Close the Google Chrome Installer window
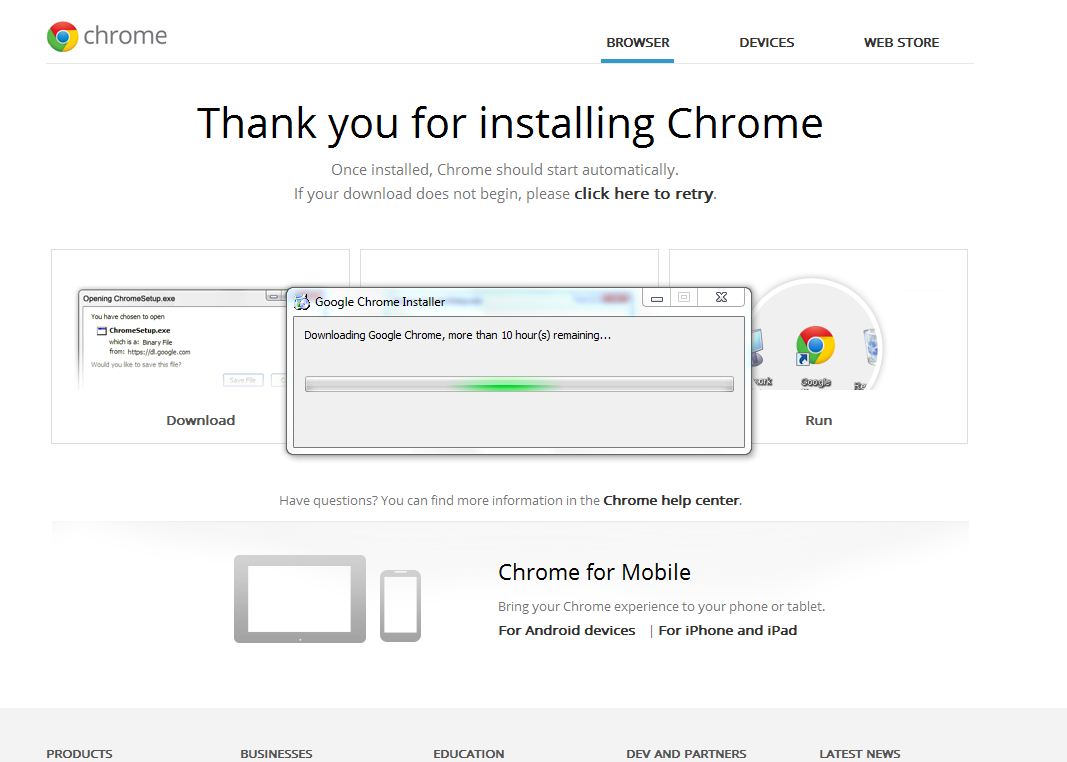The image size is (1067, 762). pyautogui.click(x=721, y=298)
